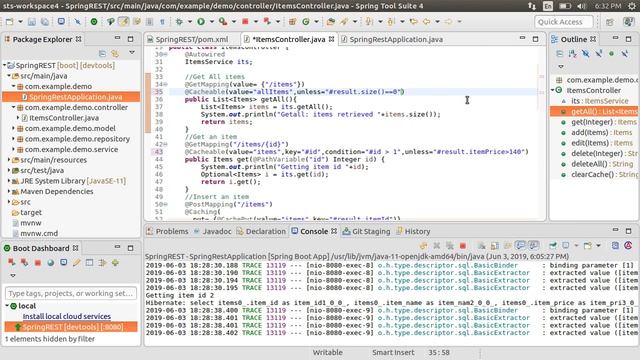The image size is (640, 360).
Task: Collapse the SpringREST project node
Action: point(4,65)
